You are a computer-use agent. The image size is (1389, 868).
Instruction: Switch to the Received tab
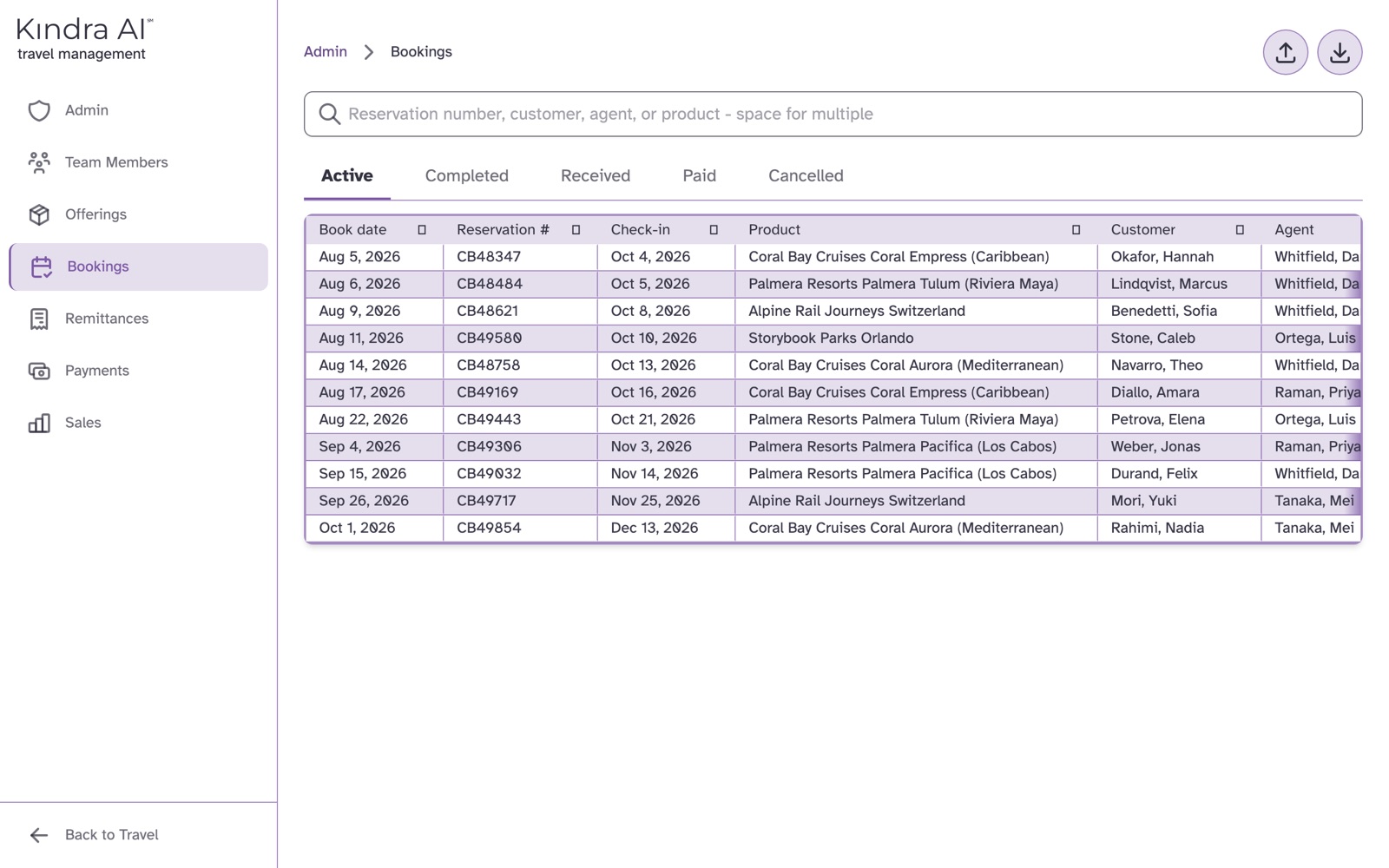pyautogui.click(x=596, y=175)
